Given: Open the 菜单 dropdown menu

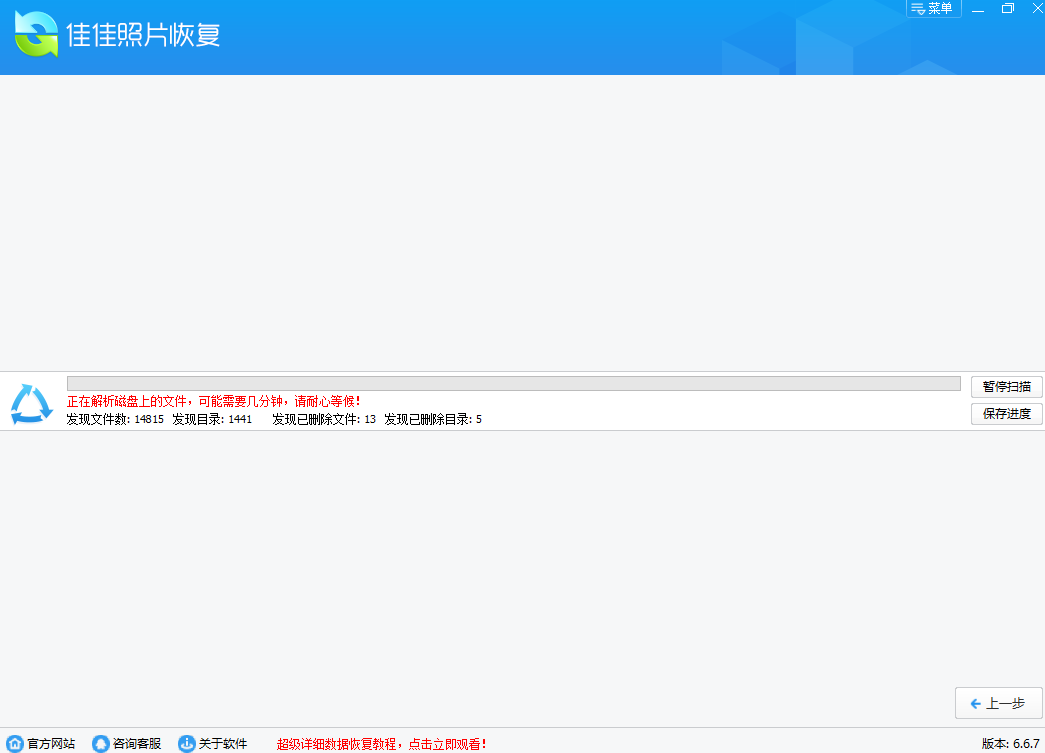Looking at the screenshot, I should [x=933, y=9].
